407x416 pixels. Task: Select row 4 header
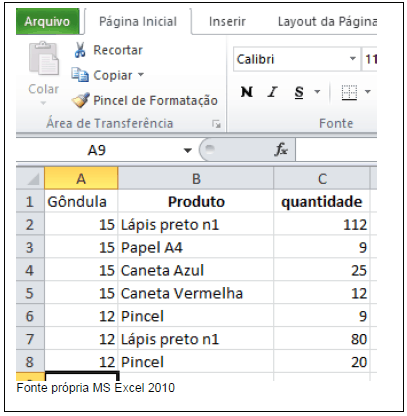click(x=30, y=270)
